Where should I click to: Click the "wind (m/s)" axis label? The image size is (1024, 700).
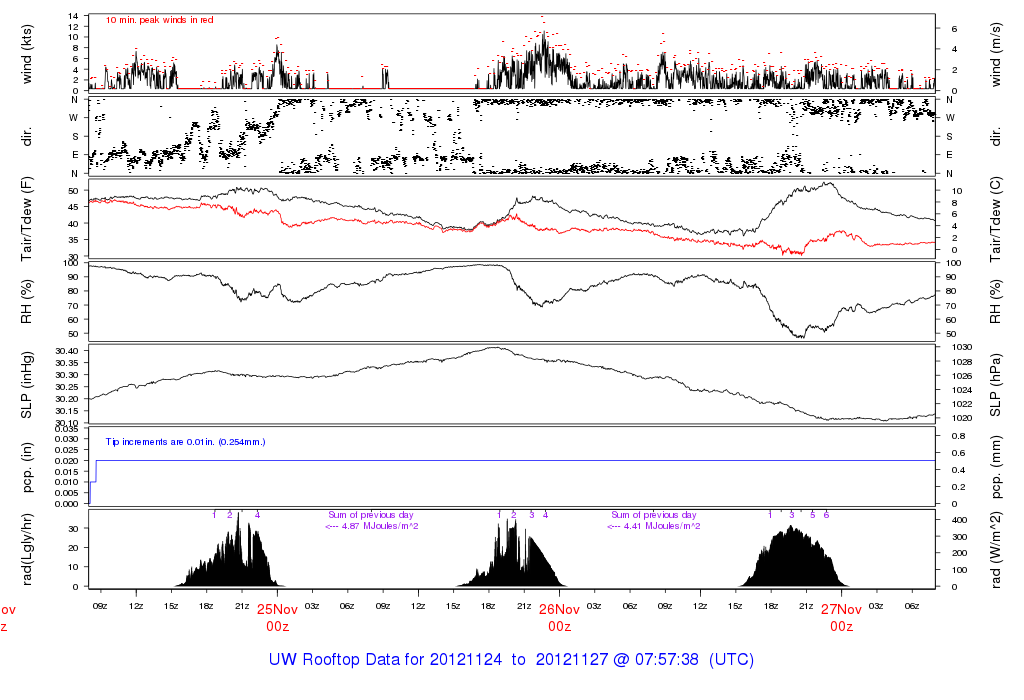(995, 54)
